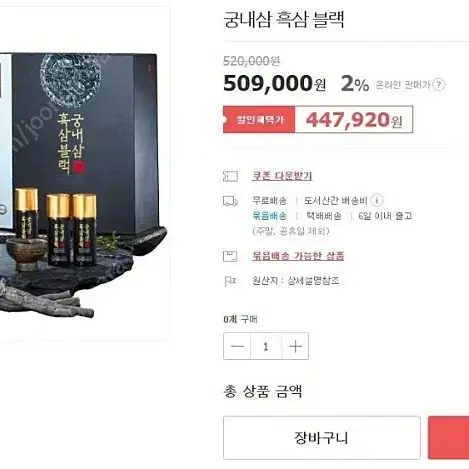Increase quantity with the plus button
This screenshot has width=469, height=469.
[x=295, y=346]
